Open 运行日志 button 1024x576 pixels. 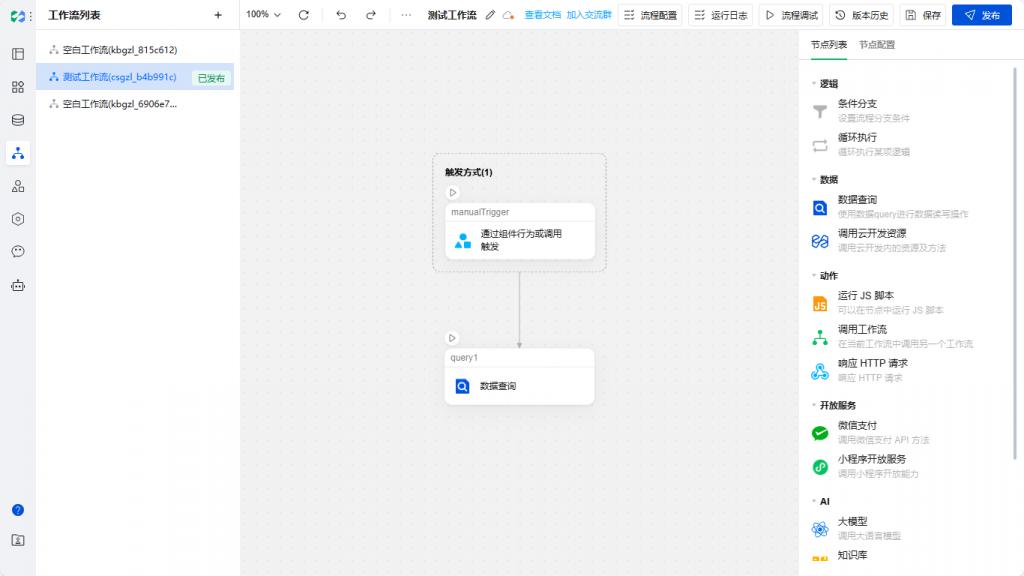pyautogui.click(x=721, y=15)
